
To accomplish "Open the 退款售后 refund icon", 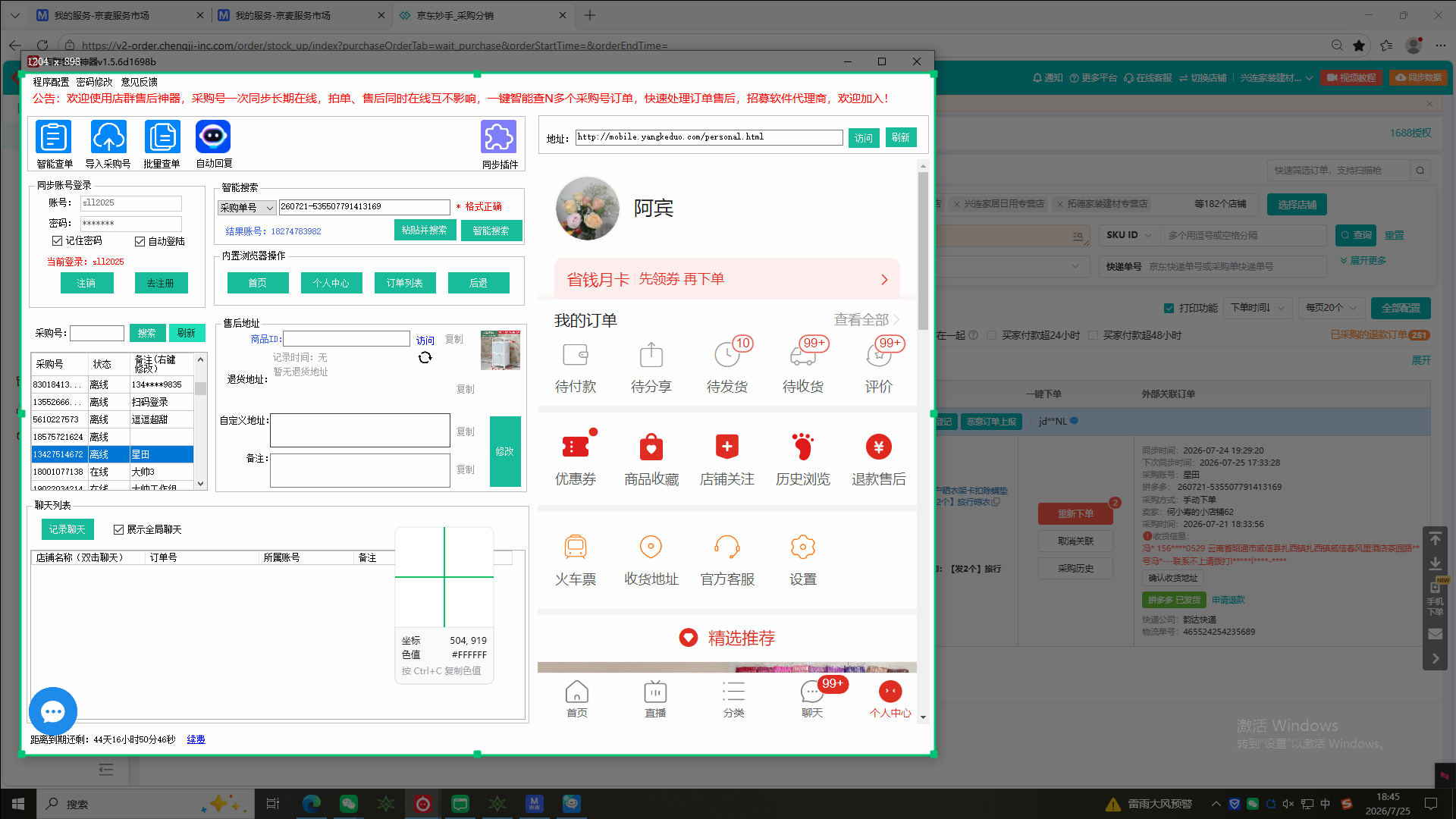I will pos(879,447).
